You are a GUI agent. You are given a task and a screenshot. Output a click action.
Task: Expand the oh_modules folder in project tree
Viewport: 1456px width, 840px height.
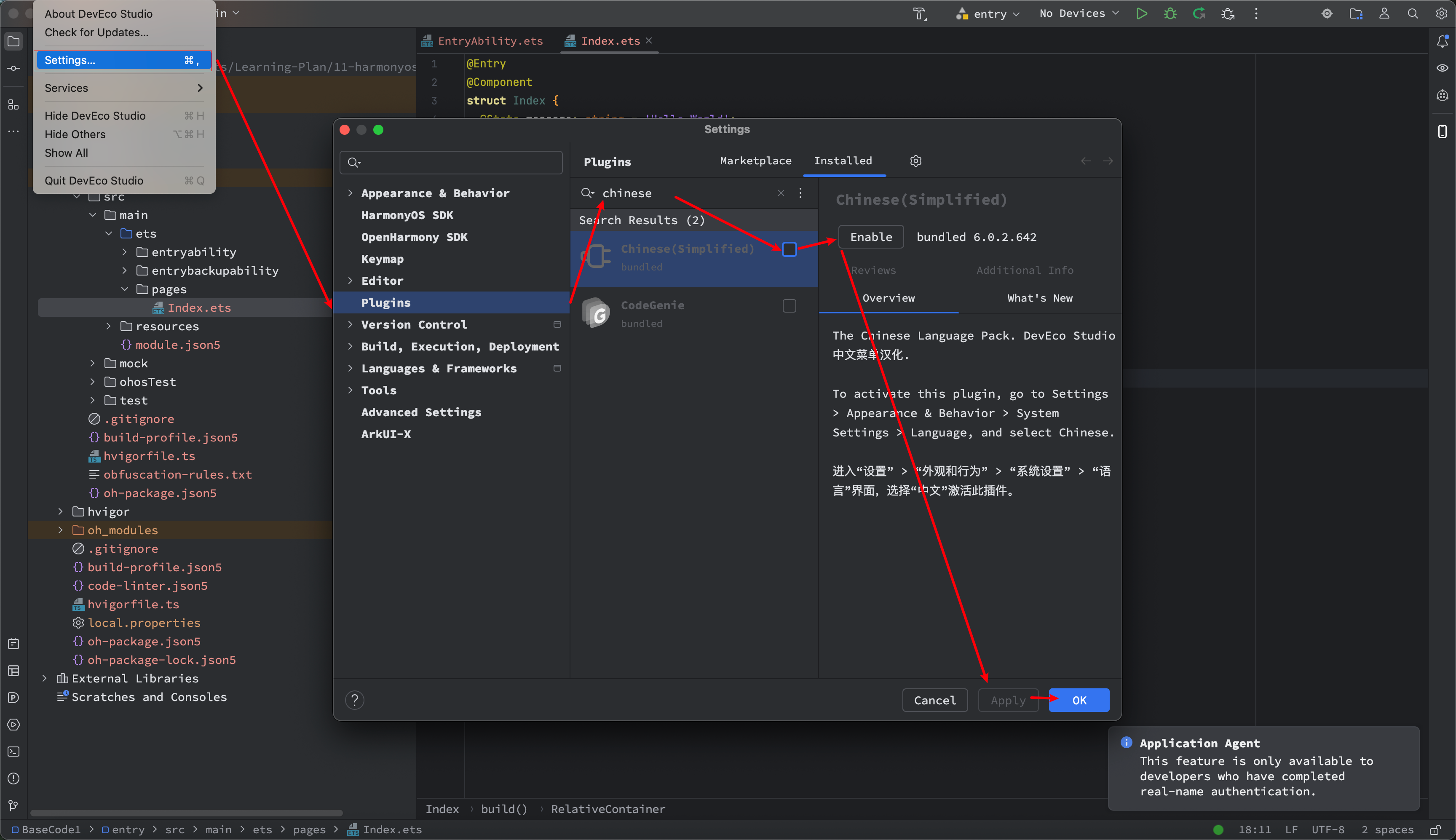pos(61,530)
